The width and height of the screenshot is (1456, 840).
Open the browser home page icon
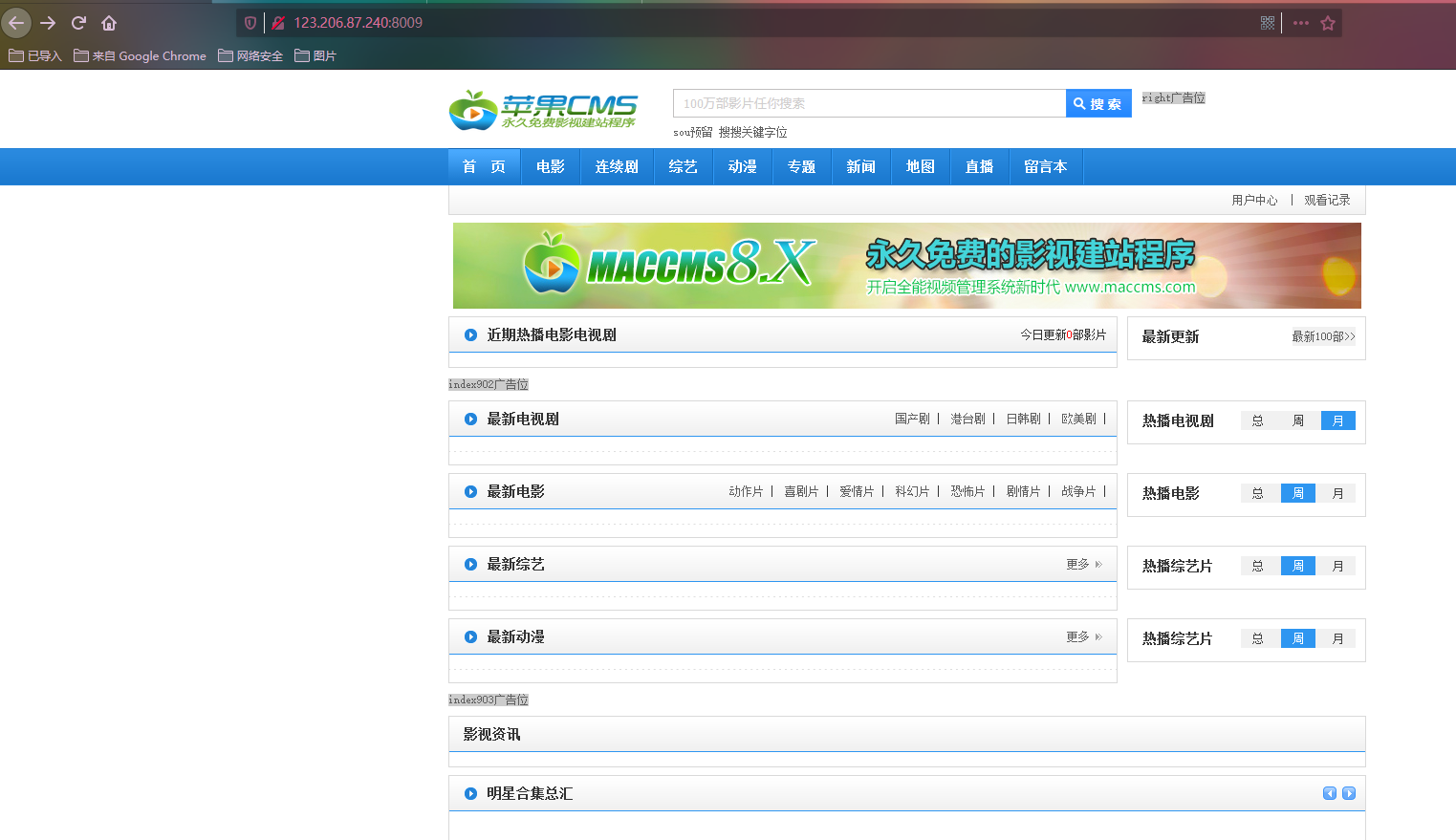pyautogui.click(x=109, y=23)
